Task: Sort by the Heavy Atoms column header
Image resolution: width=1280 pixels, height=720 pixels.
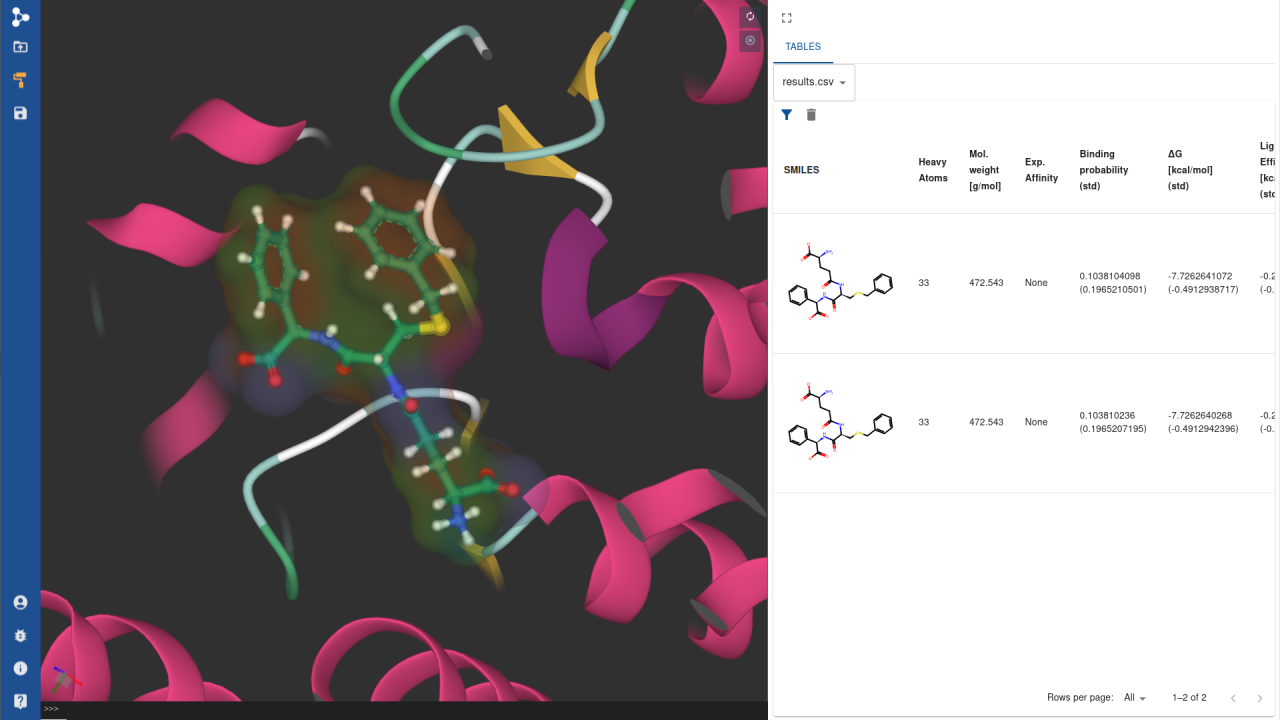Action: [933, 170]
